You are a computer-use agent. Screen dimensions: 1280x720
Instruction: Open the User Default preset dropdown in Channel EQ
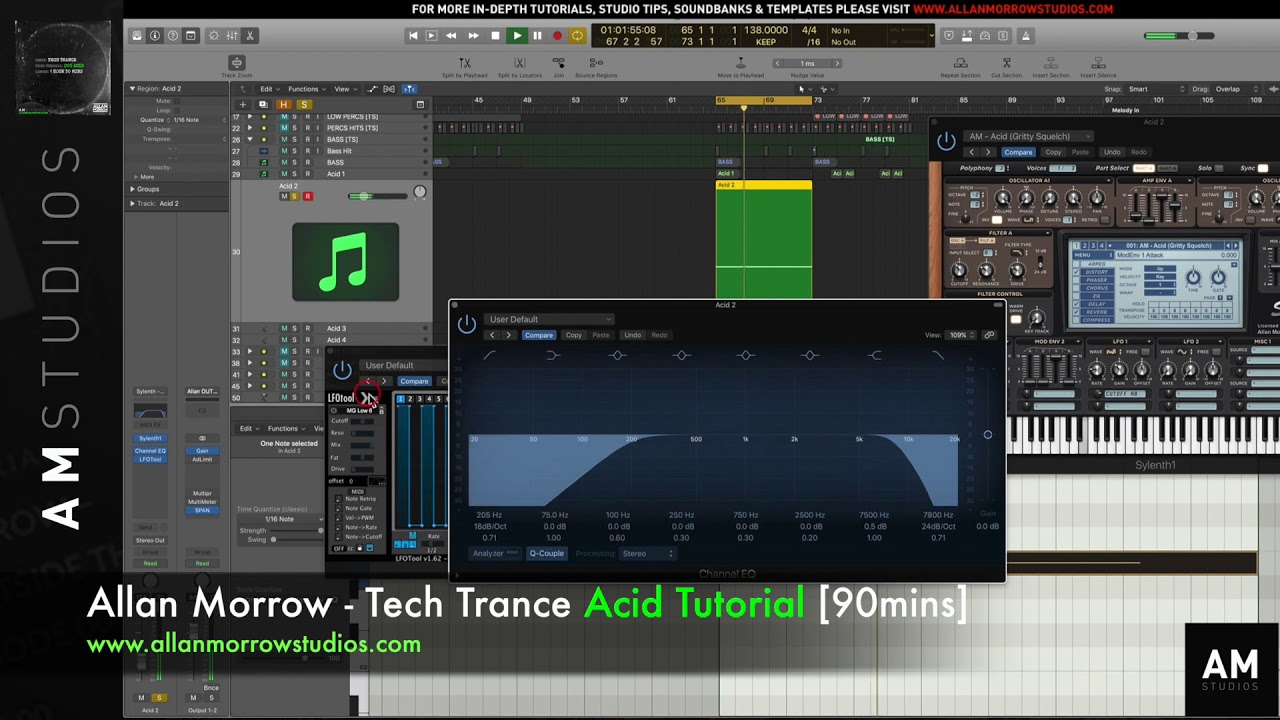(548, 319)
